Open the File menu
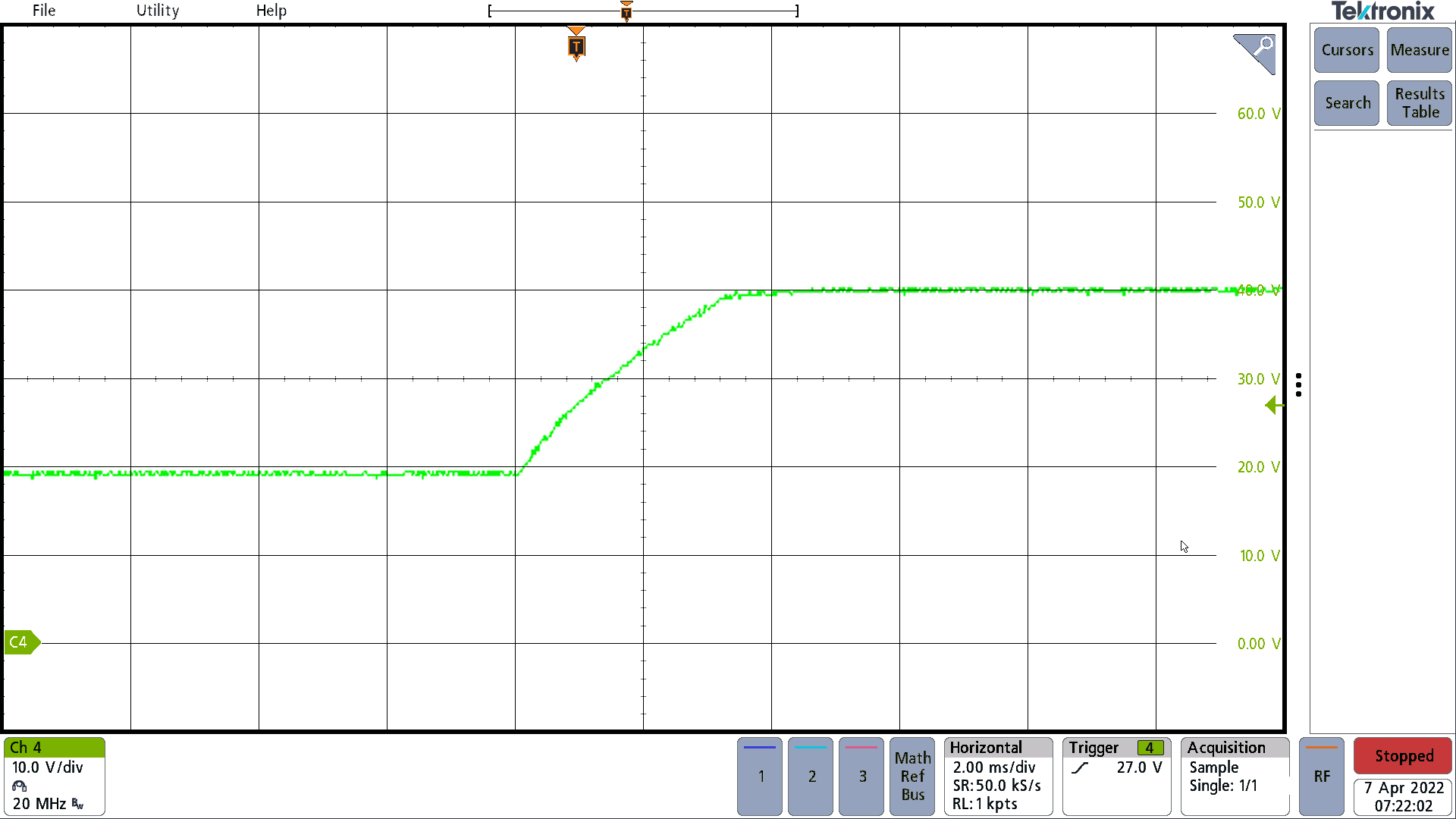This screenshot has width=1456, height=819. coord(43,11)
